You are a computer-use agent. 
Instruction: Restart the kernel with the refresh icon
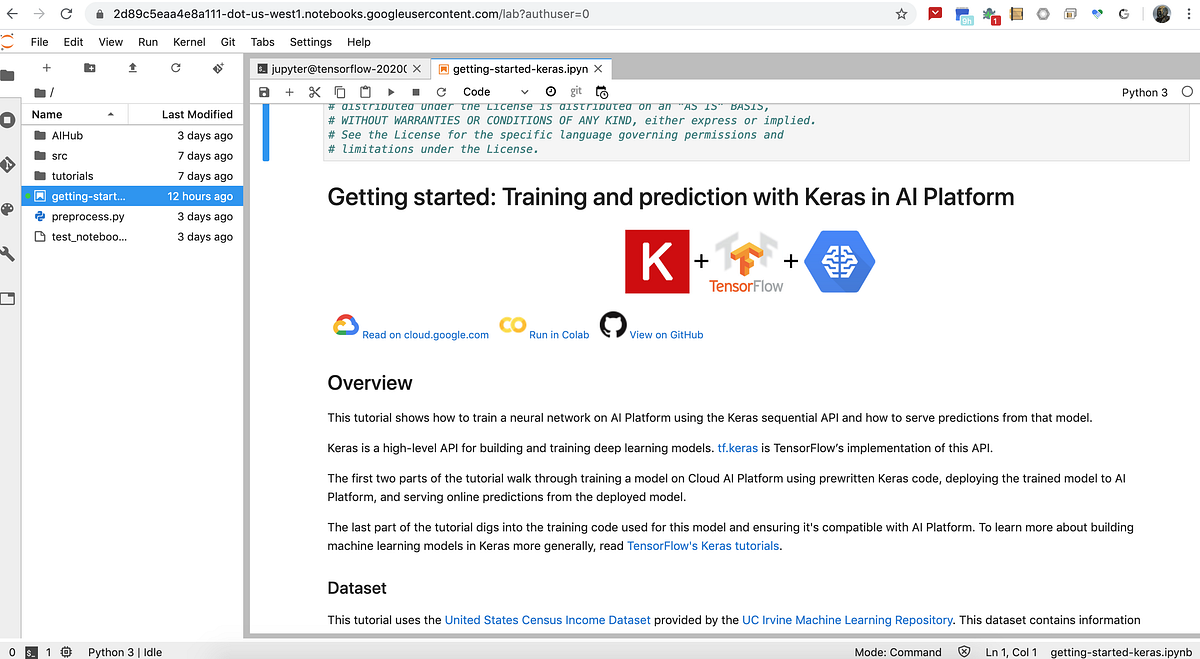[x=441, y=91]
